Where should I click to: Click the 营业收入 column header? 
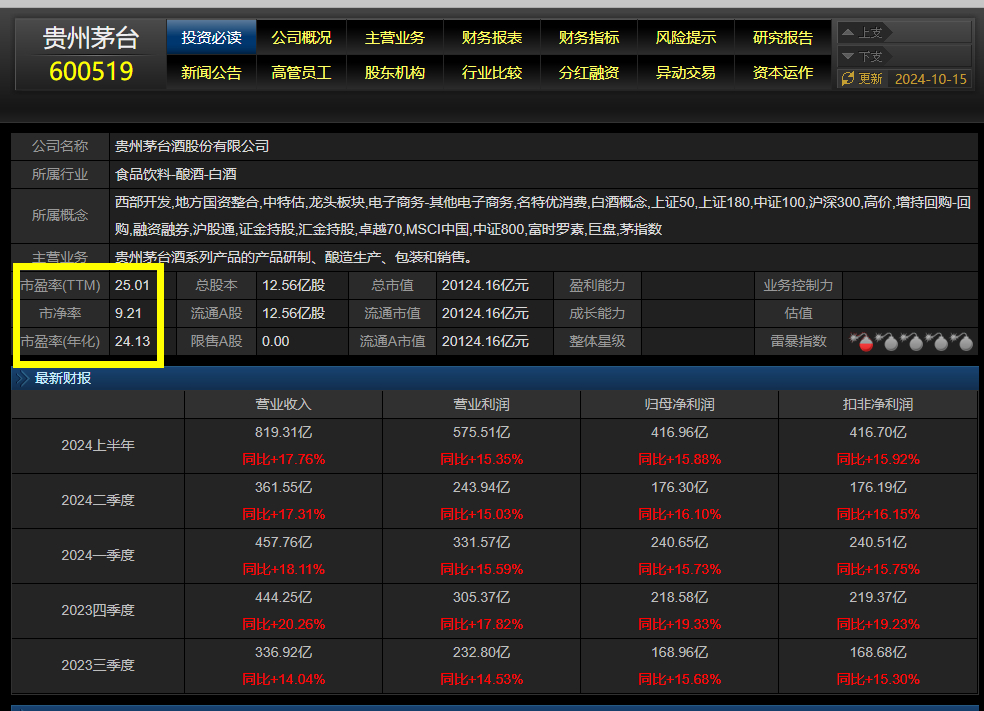[x=284, y=405]
